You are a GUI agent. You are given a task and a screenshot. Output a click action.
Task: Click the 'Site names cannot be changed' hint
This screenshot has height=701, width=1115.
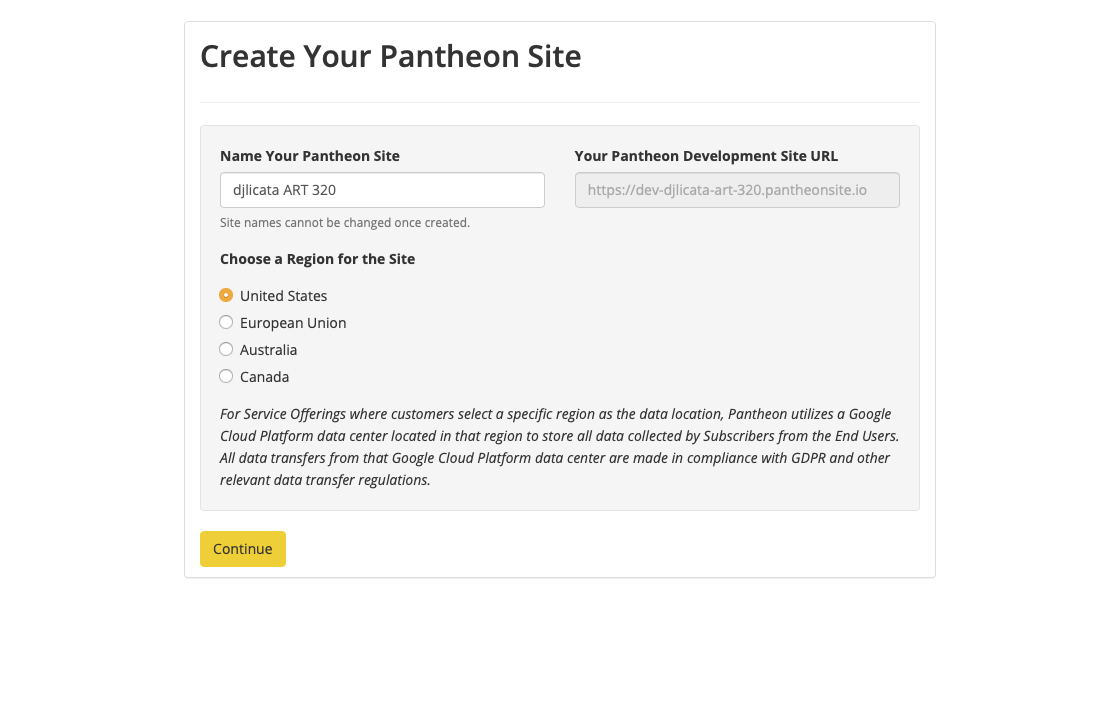pyautogui.click(x=345, y=223)
